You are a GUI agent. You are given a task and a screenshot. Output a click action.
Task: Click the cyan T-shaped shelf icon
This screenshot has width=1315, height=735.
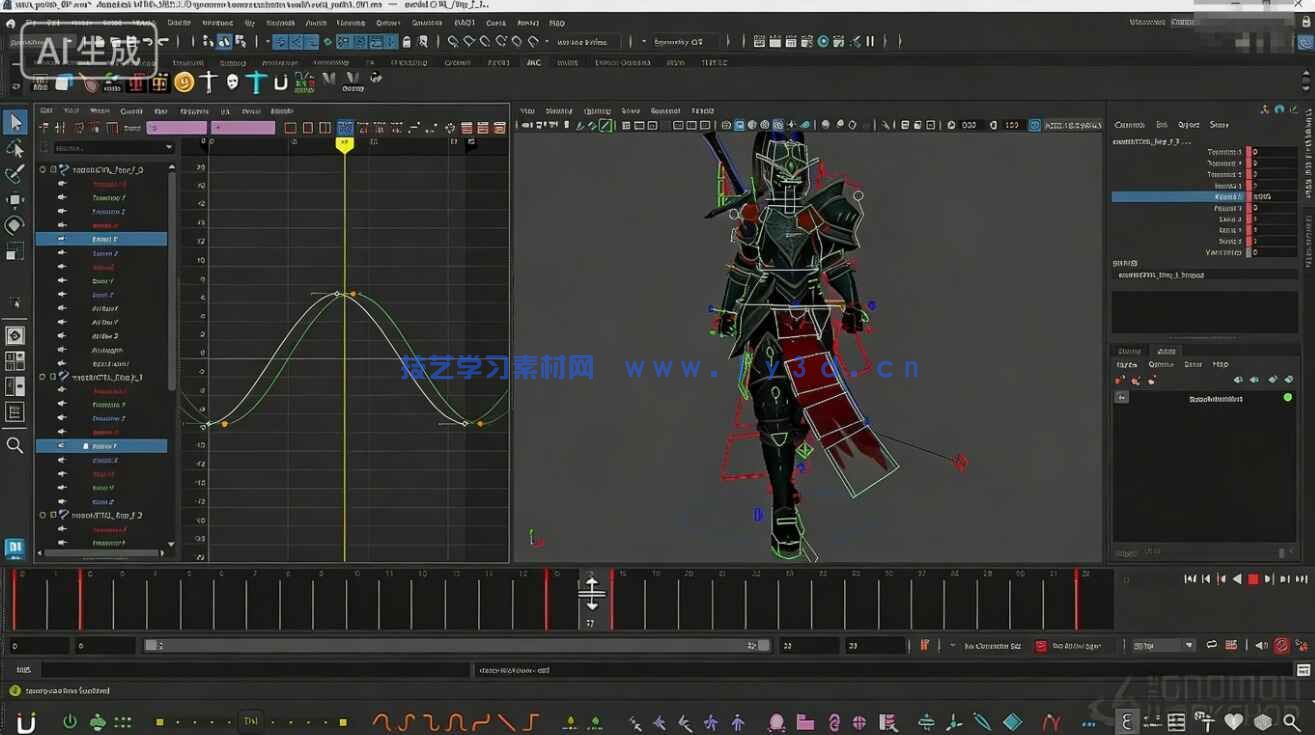coord(257,82)
